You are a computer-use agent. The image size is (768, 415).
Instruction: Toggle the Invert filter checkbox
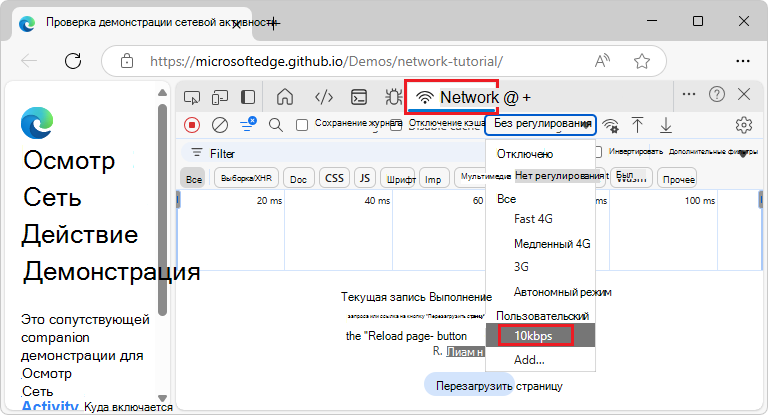598,152
